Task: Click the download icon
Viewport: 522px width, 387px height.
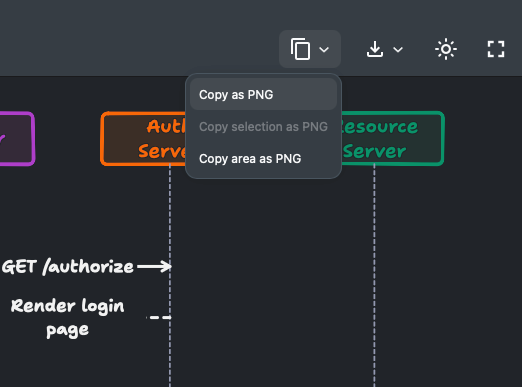Action: pyautogui.click(x=375, y=49)
